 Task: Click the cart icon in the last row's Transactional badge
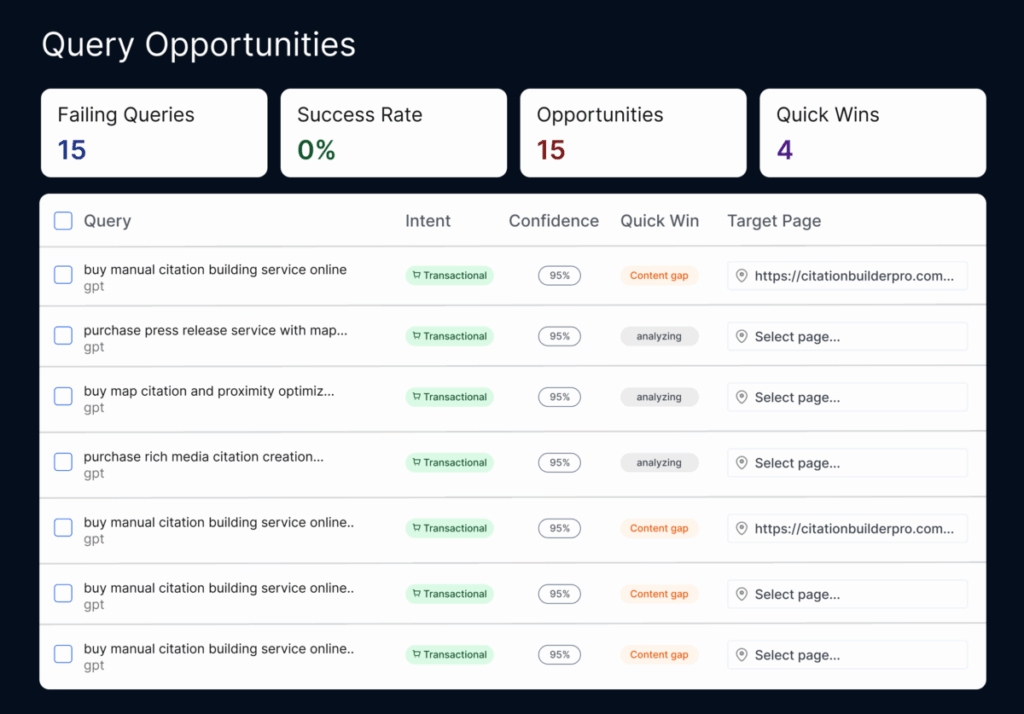pyautogui.click(x=415, y=655)
